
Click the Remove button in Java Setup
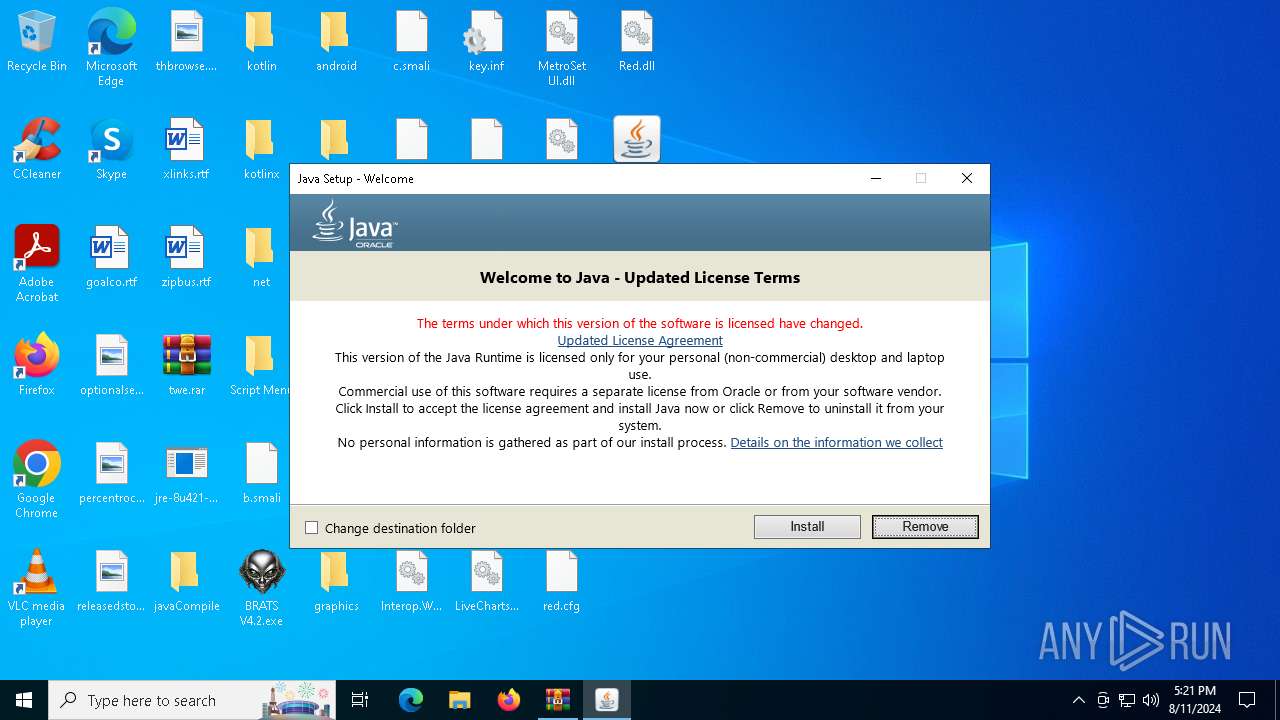925,527
